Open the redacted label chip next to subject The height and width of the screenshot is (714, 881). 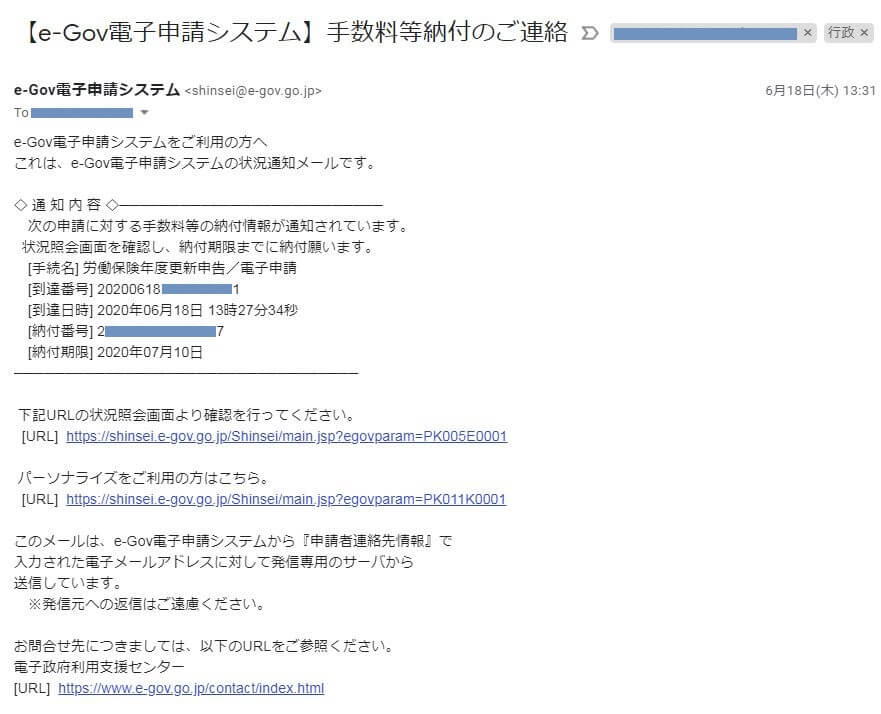(704, 33)
